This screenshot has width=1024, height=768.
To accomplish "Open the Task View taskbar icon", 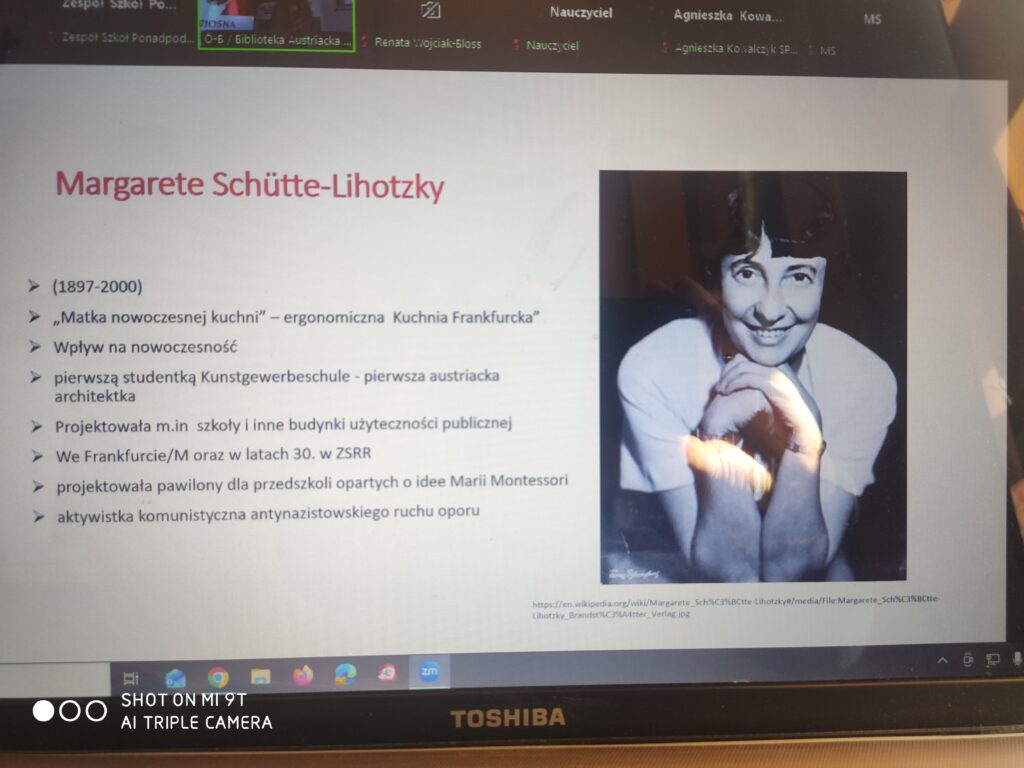I will tap(131, 679).
